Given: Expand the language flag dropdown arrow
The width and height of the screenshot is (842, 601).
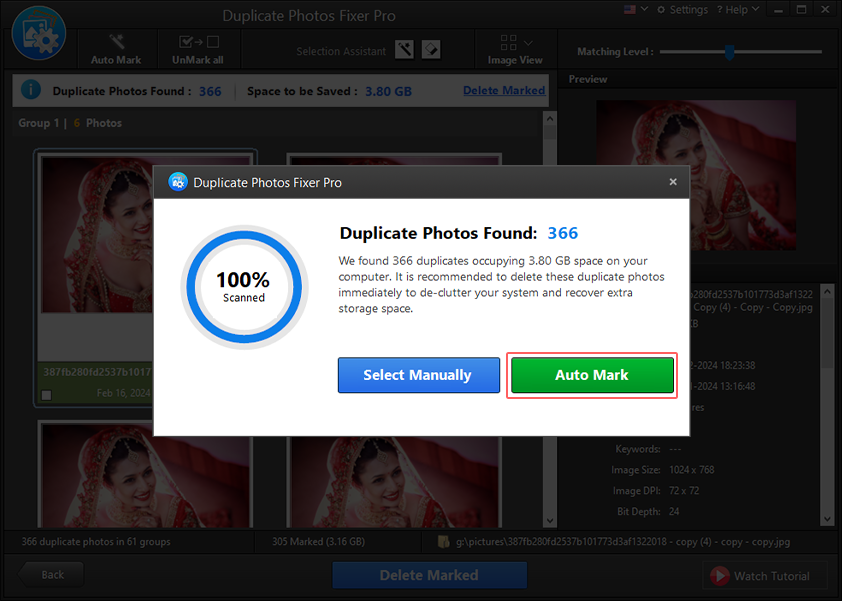Looking at the screenshot, I should pyautogui.click(x=644, y=9).
